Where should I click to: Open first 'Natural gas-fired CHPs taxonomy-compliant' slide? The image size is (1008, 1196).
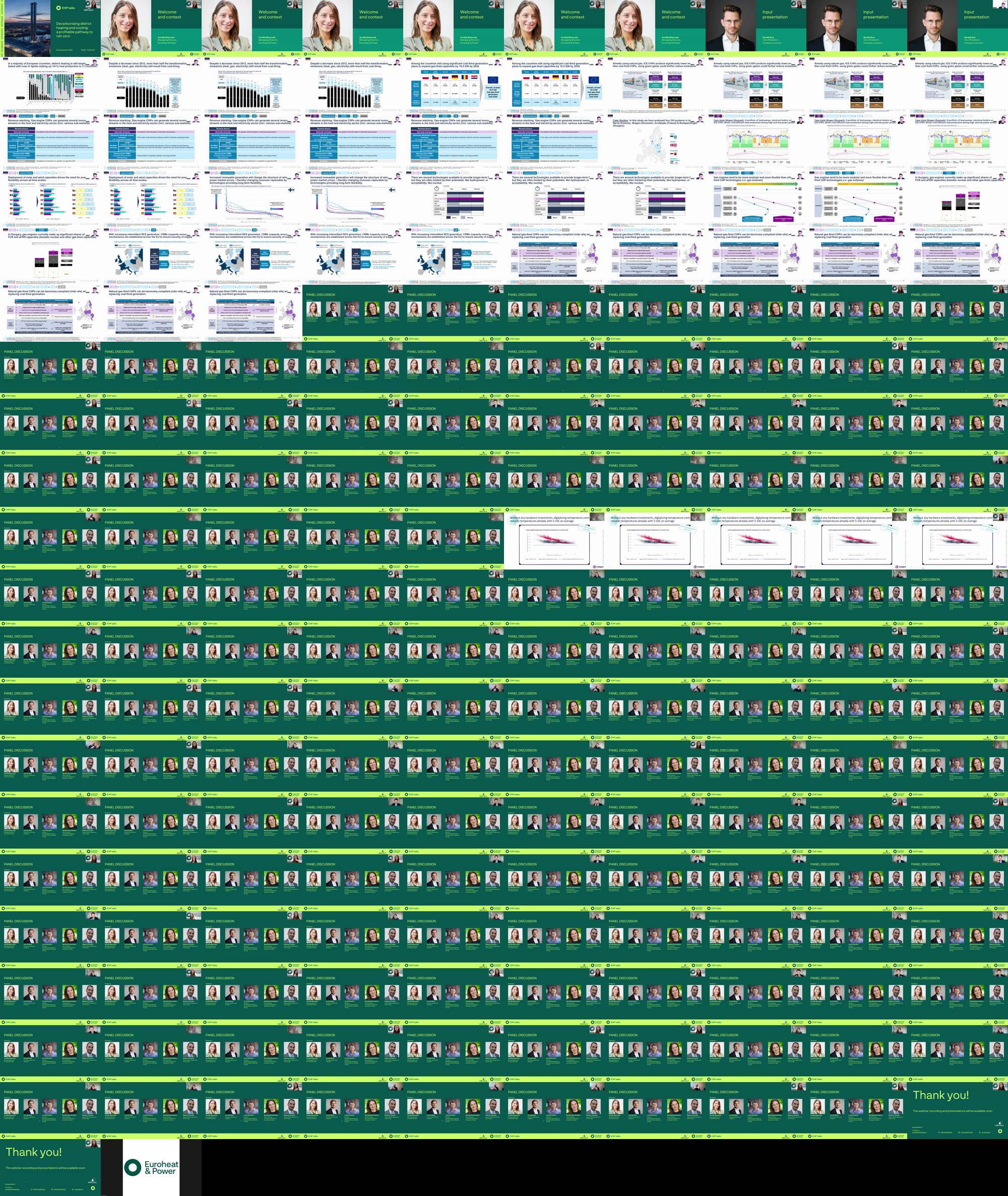tap(554, 256)
